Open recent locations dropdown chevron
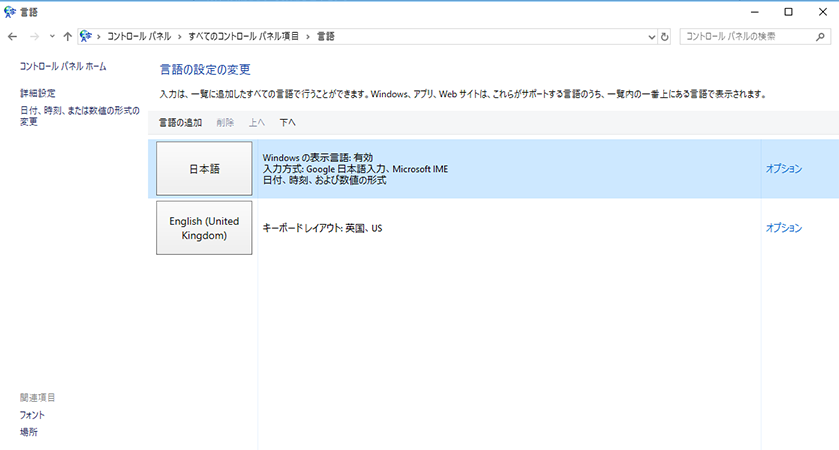839x450 pixels. [x=52, y=36]
